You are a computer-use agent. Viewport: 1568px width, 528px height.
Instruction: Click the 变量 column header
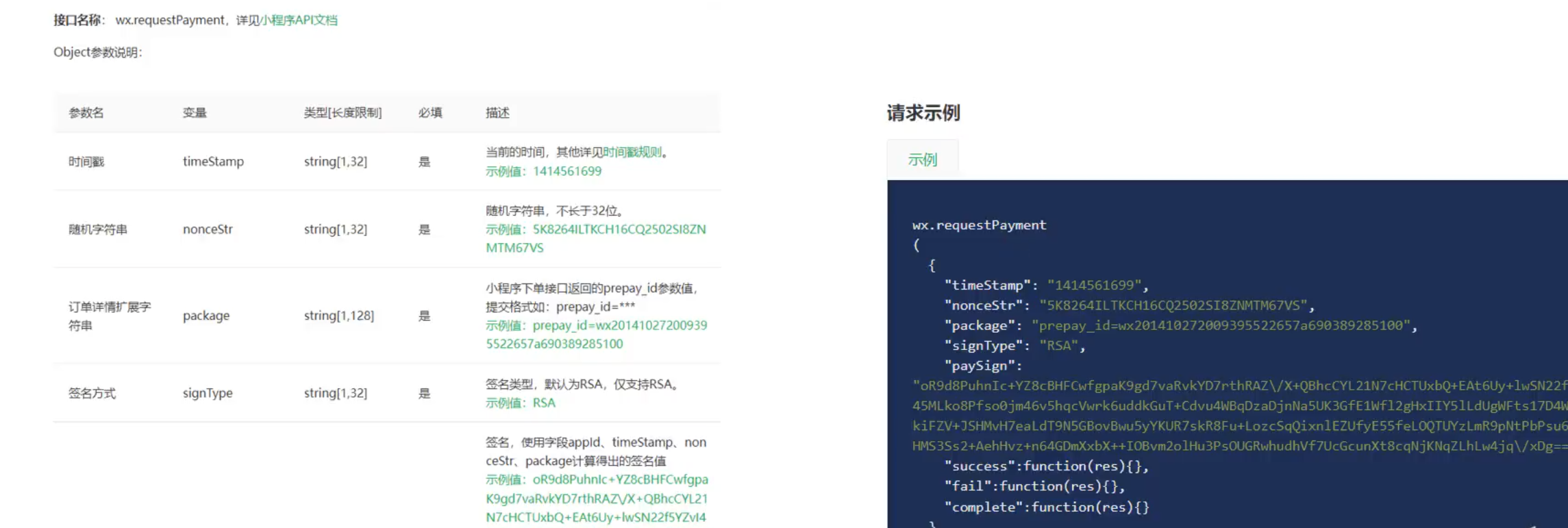click(195, 113)
